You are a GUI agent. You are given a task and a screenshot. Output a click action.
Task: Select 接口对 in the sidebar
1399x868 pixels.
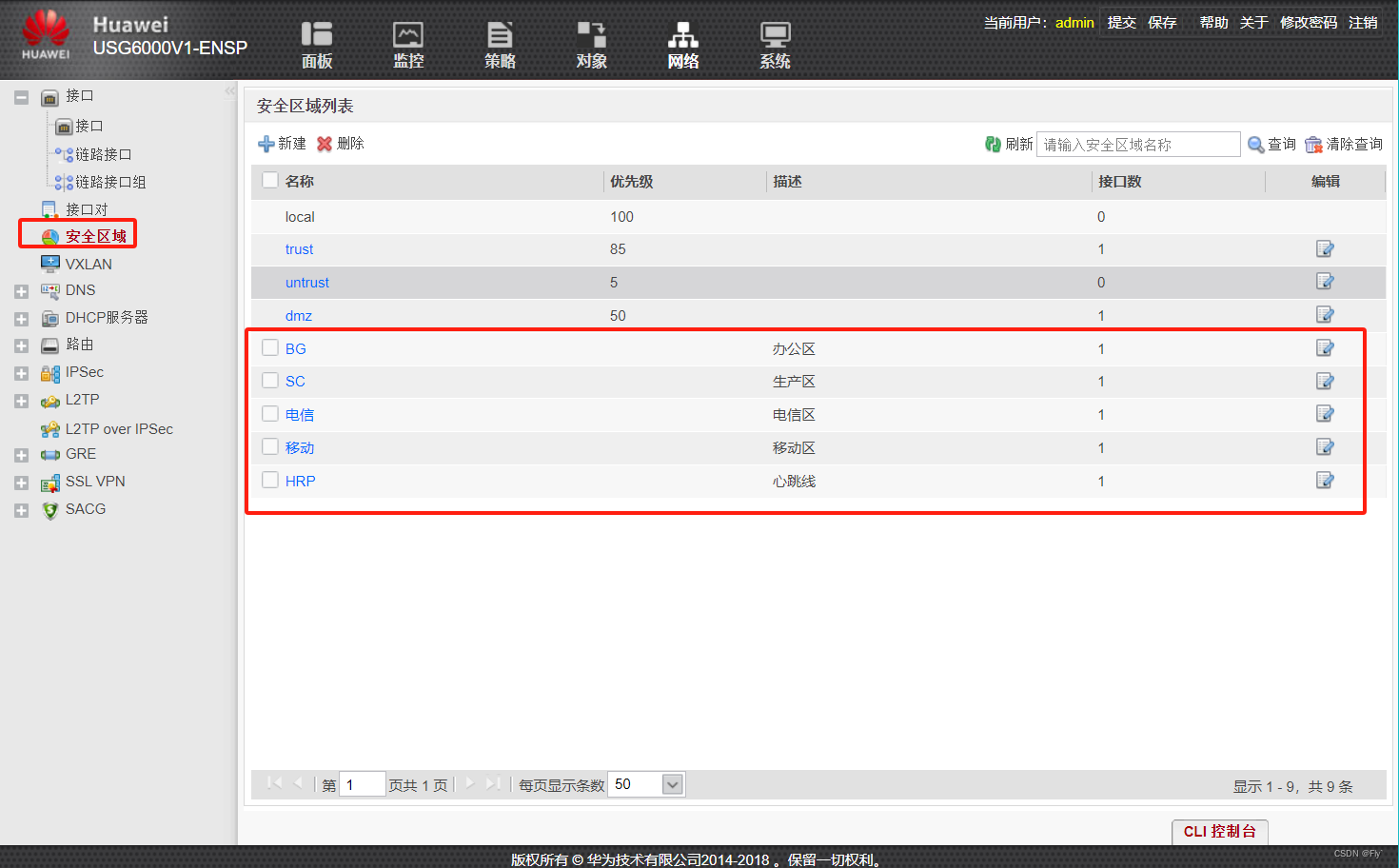point(87,209)
